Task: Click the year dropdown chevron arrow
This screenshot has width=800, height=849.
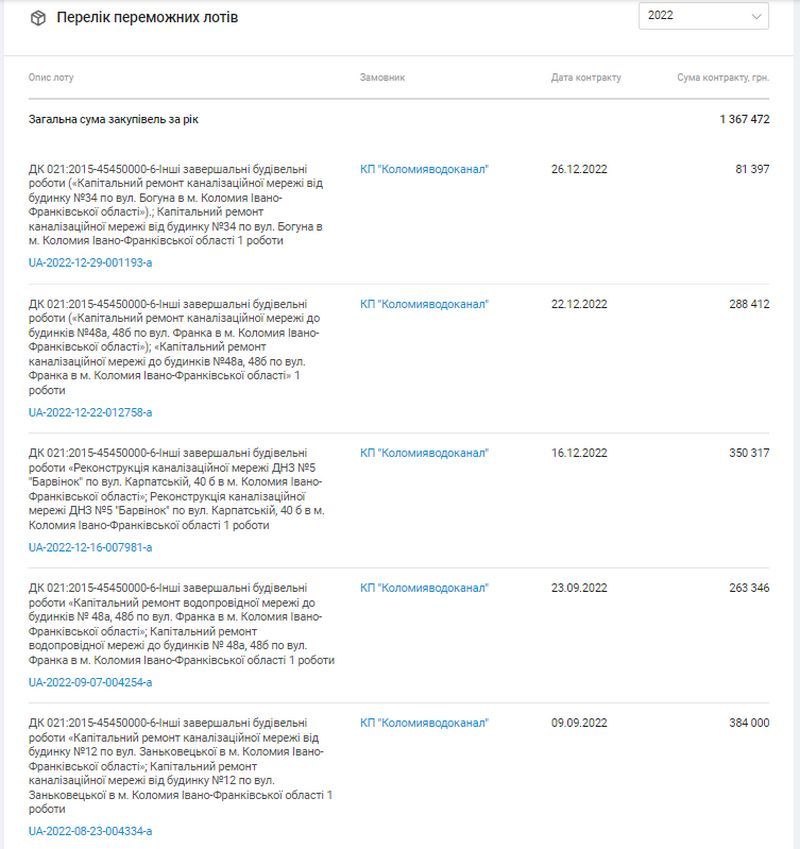Action: tap(756, 16)
